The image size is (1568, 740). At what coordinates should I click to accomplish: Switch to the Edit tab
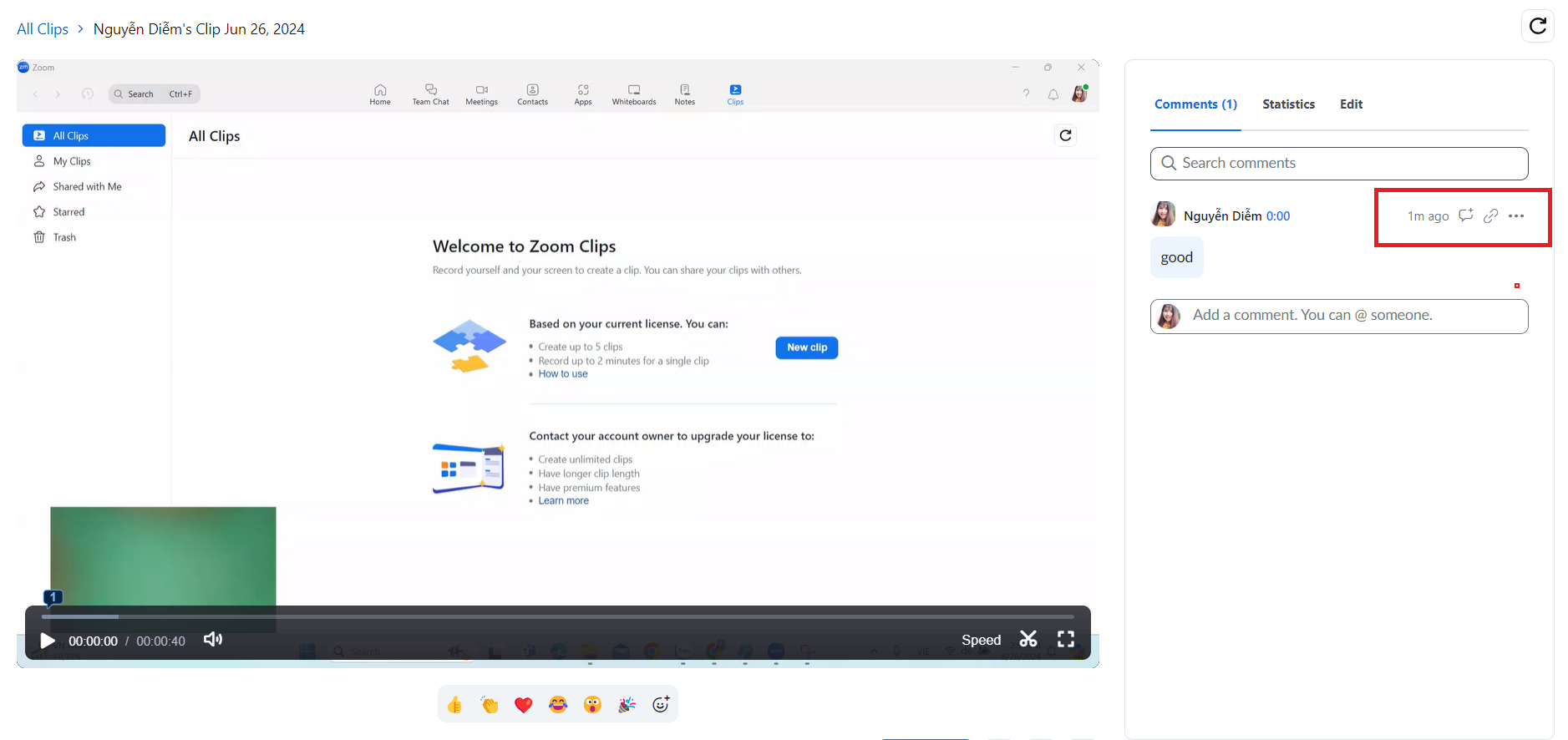(1351, 104)
